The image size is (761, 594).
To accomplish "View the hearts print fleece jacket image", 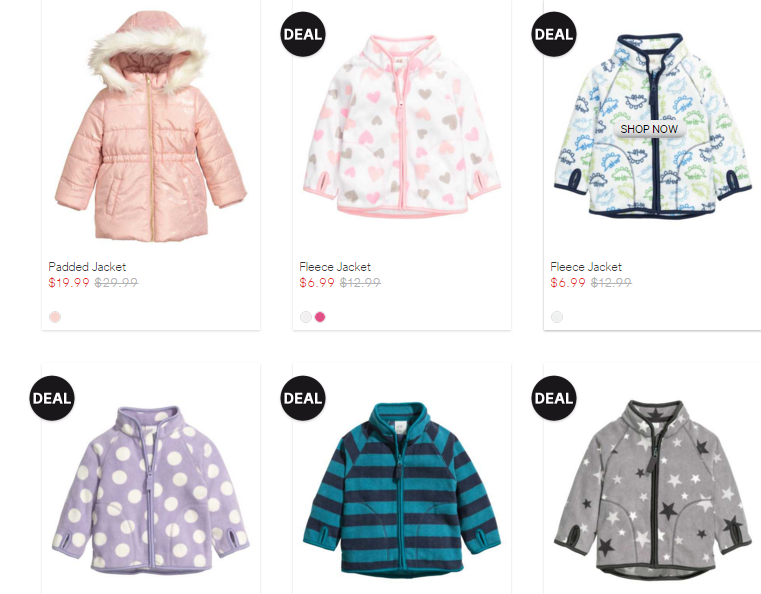I will (402, 126).
